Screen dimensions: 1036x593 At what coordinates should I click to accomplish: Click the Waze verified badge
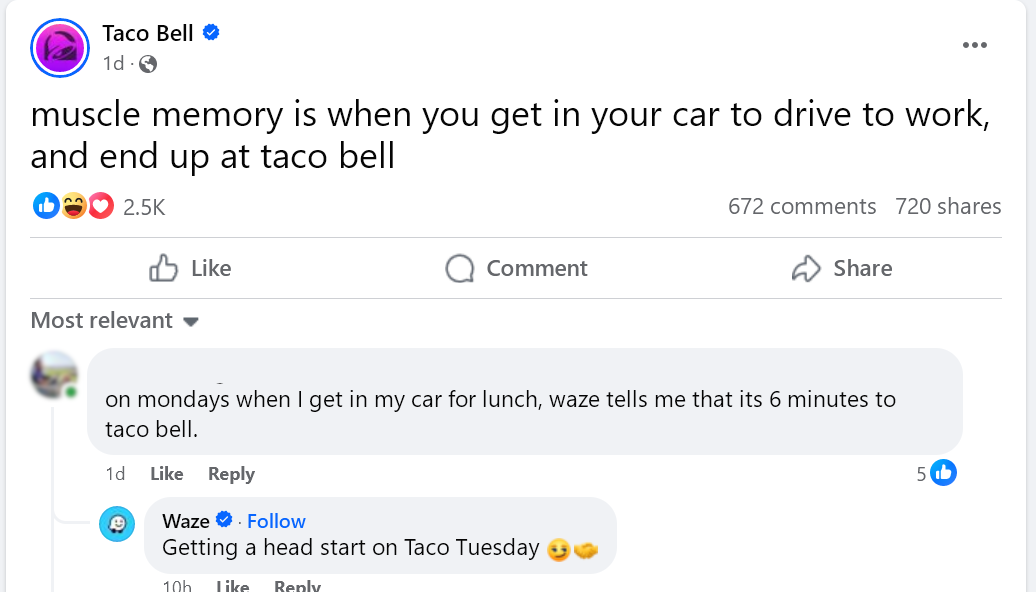click(x=225, y=520)
